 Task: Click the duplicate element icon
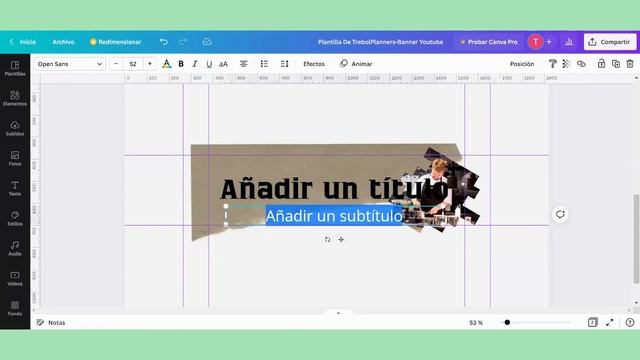tap(616, 64)
